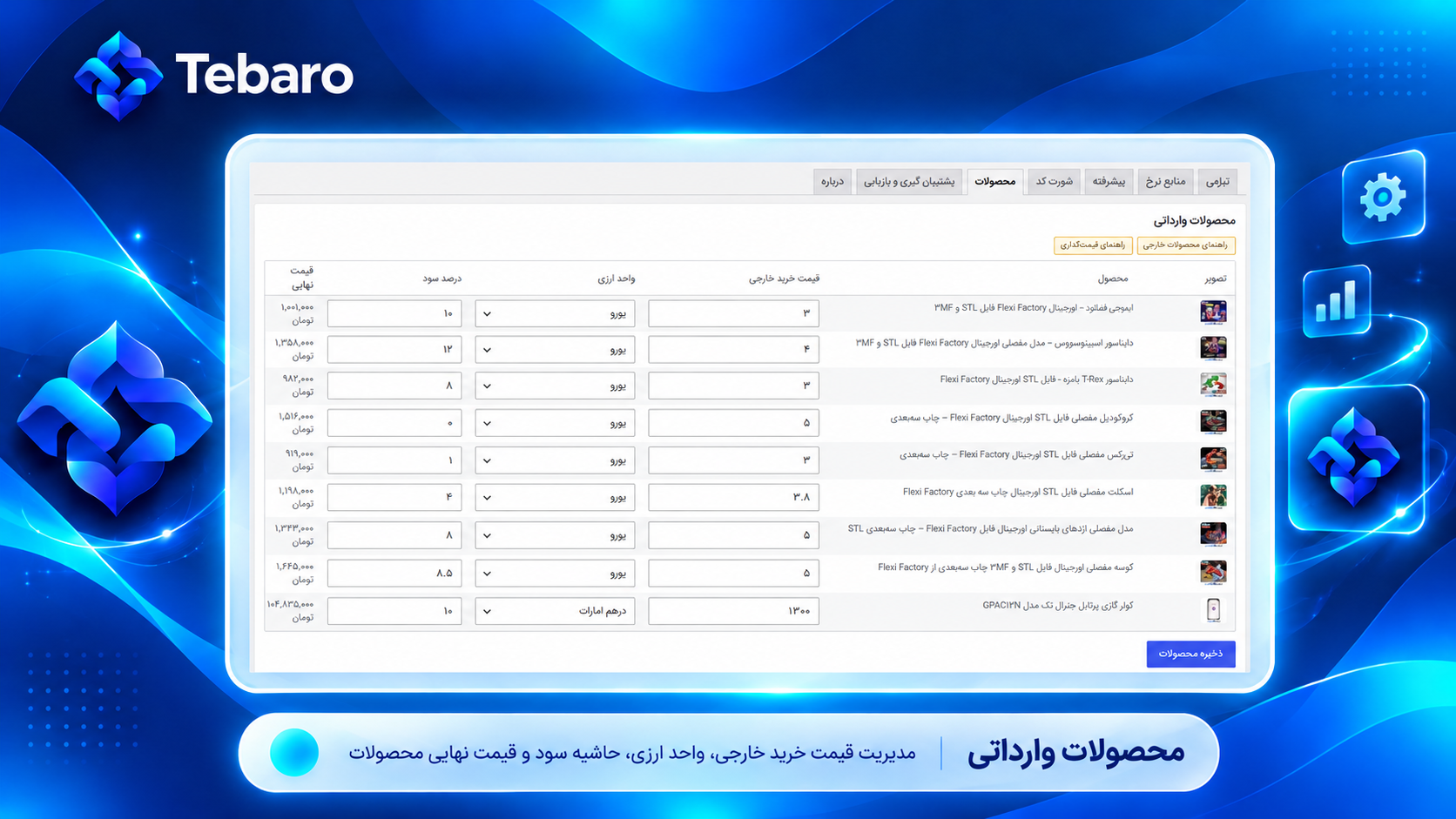This screenshot has width=1456, height=819.
Task: Click profit percent field of the Spinosaurus row
Action: 394,350
